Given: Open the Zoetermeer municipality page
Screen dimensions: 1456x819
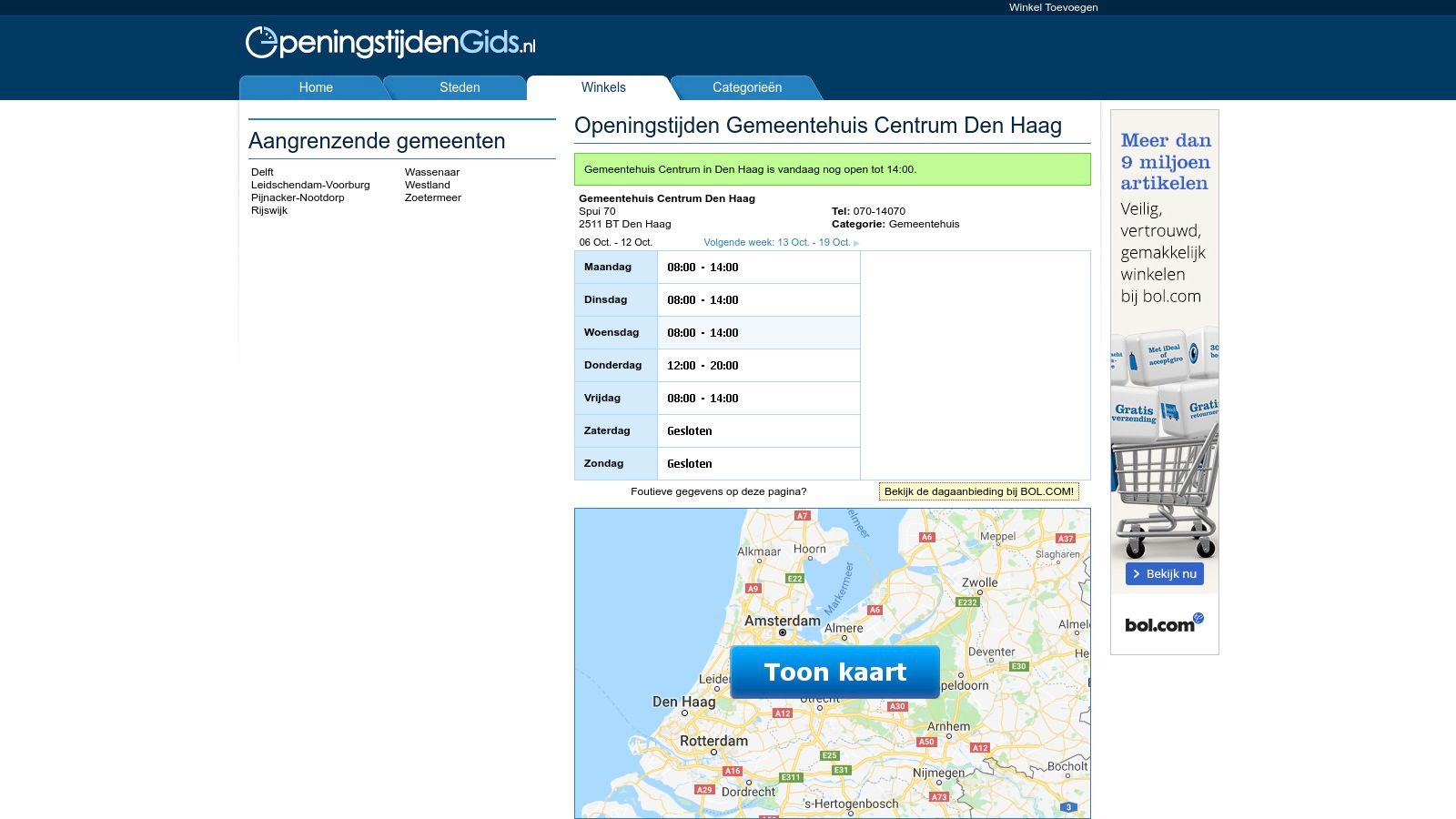Looking at the screenshot, I should pyautogui.click(x=433, y=197).
